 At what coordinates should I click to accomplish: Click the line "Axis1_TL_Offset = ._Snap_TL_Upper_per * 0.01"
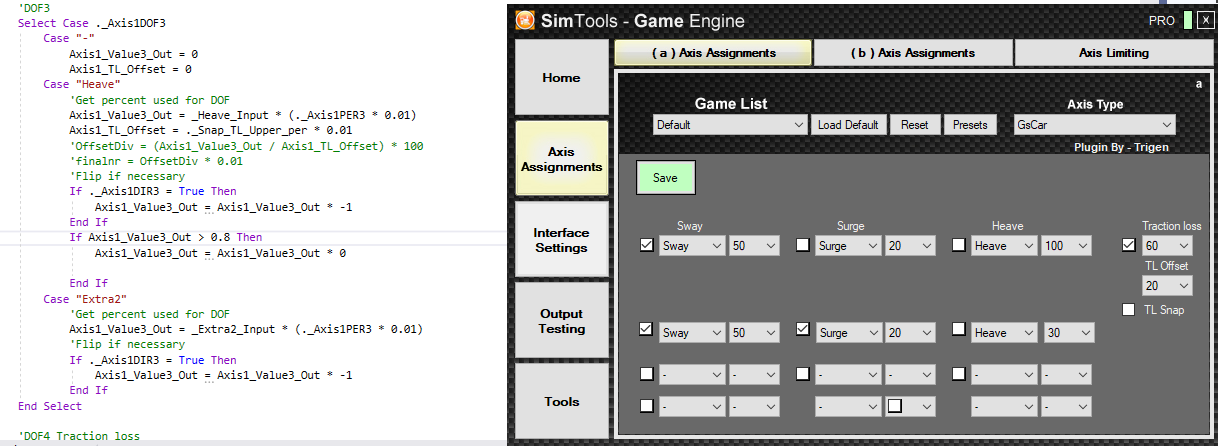pos(211,130)
